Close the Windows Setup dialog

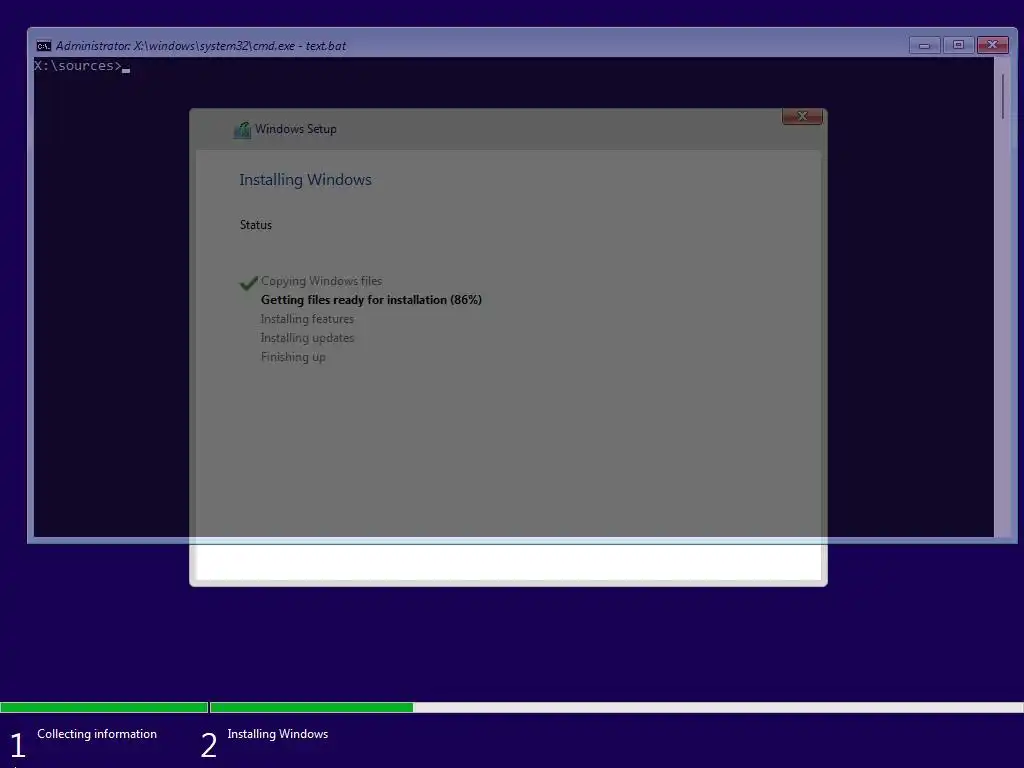(802, 116)
